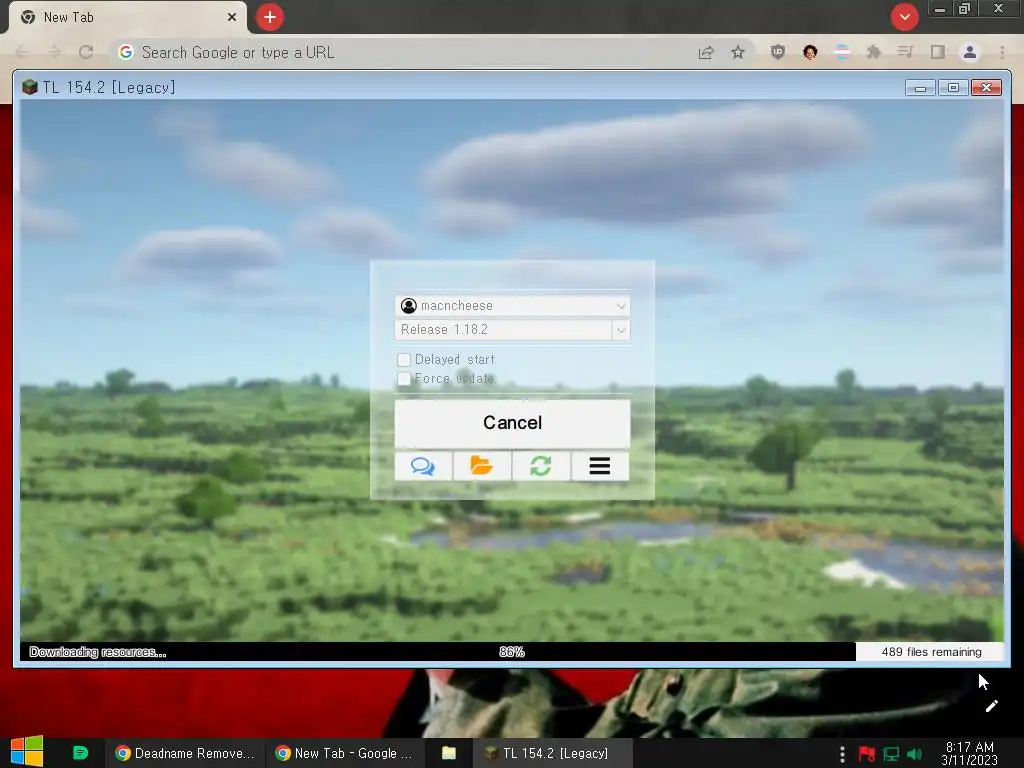Open the Chrome extensions puzzle icon

(873, 52)
